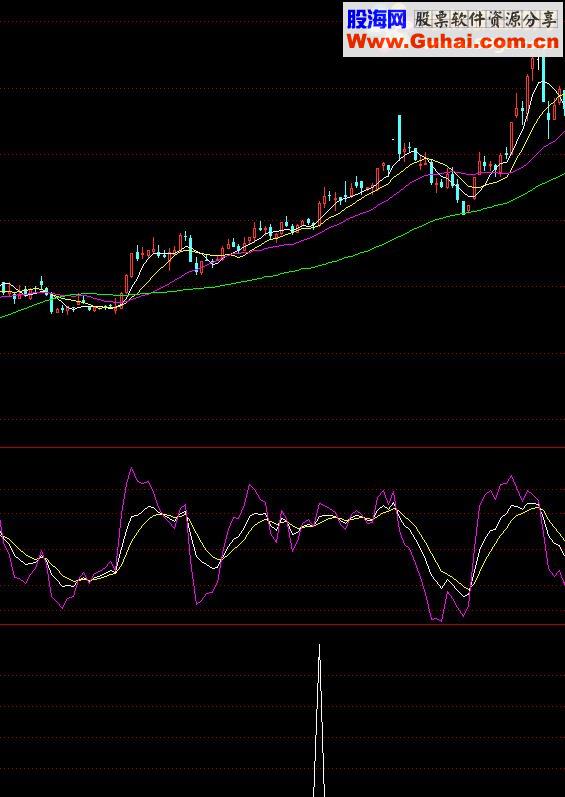Click the 股票软件资源分享 banner text
The height and width of the screenshot is (797, 565).
click(486, 19)
